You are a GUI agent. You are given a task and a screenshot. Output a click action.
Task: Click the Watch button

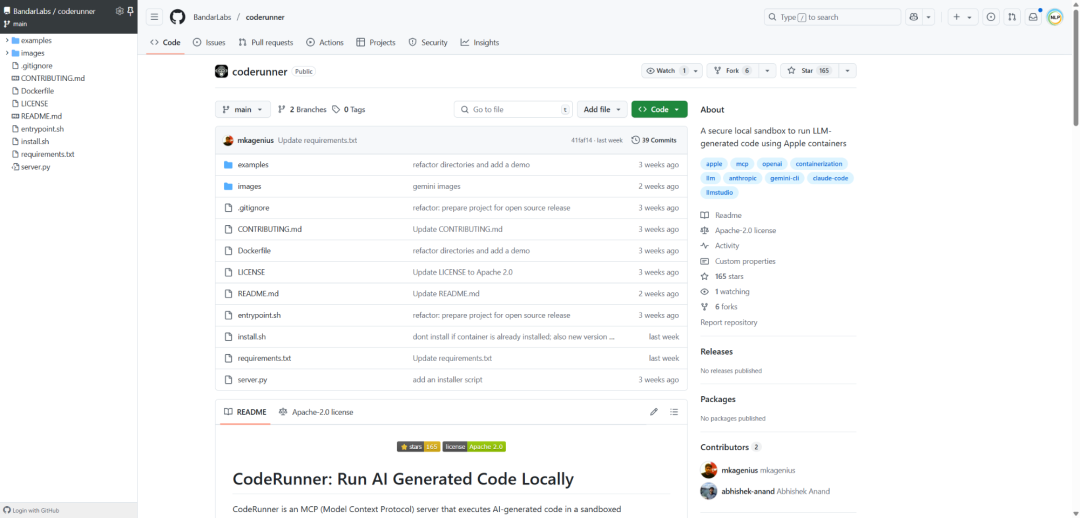point(665,71)
